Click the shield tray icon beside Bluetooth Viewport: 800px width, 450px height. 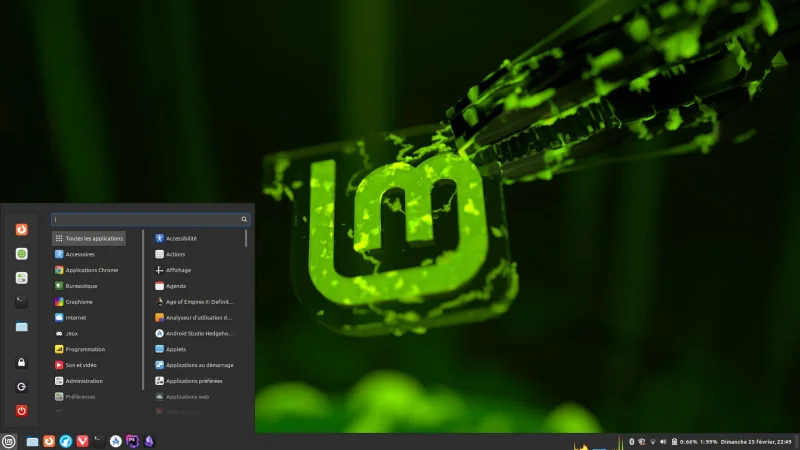click(642, 442)
